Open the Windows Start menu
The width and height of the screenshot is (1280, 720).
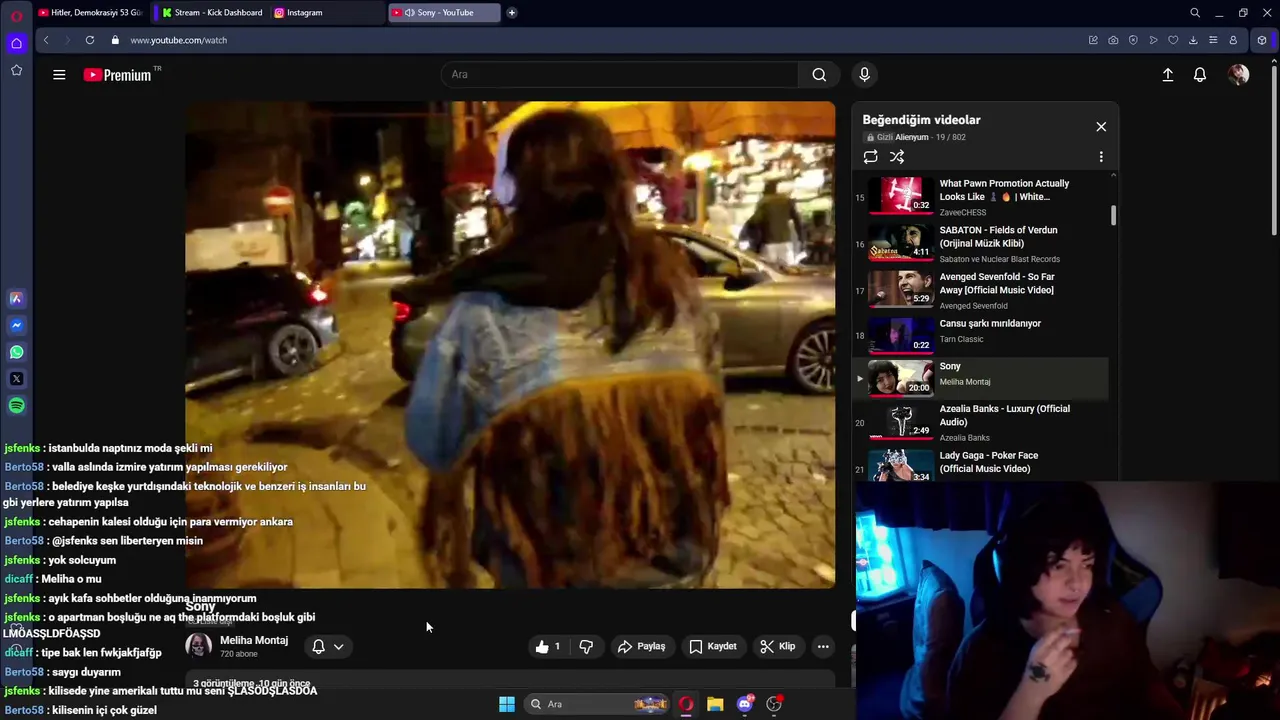(507, 704)
